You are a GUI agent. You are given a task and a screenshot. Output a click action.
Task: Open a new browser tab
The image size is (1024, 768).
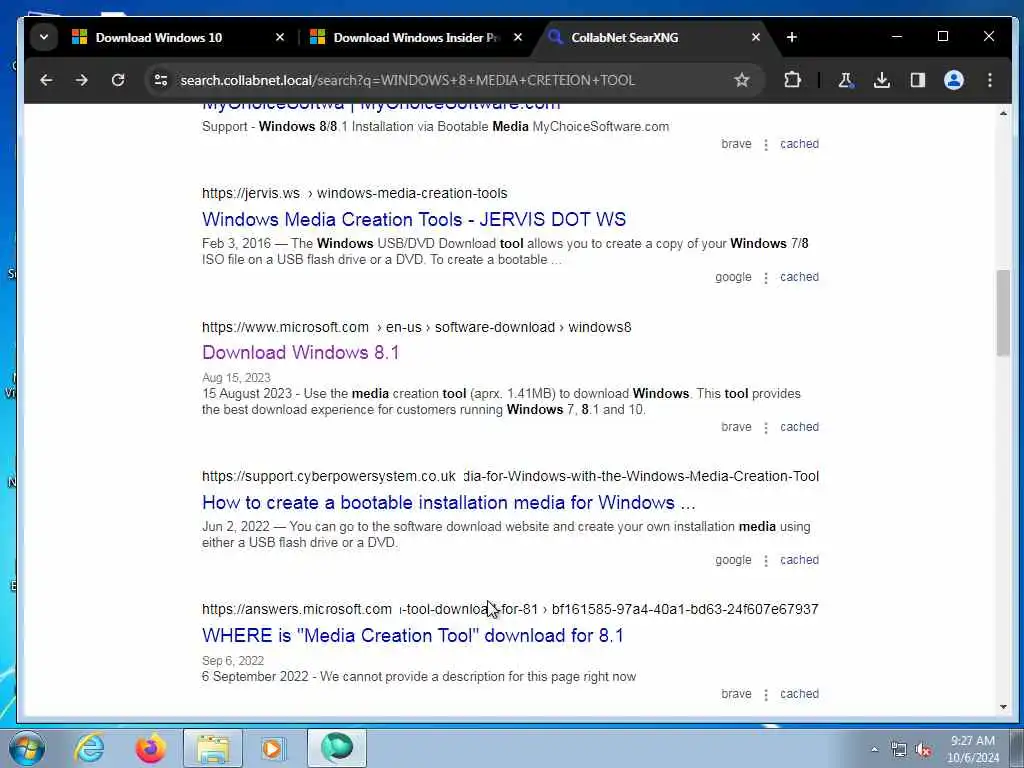click(x=792, y=37)
